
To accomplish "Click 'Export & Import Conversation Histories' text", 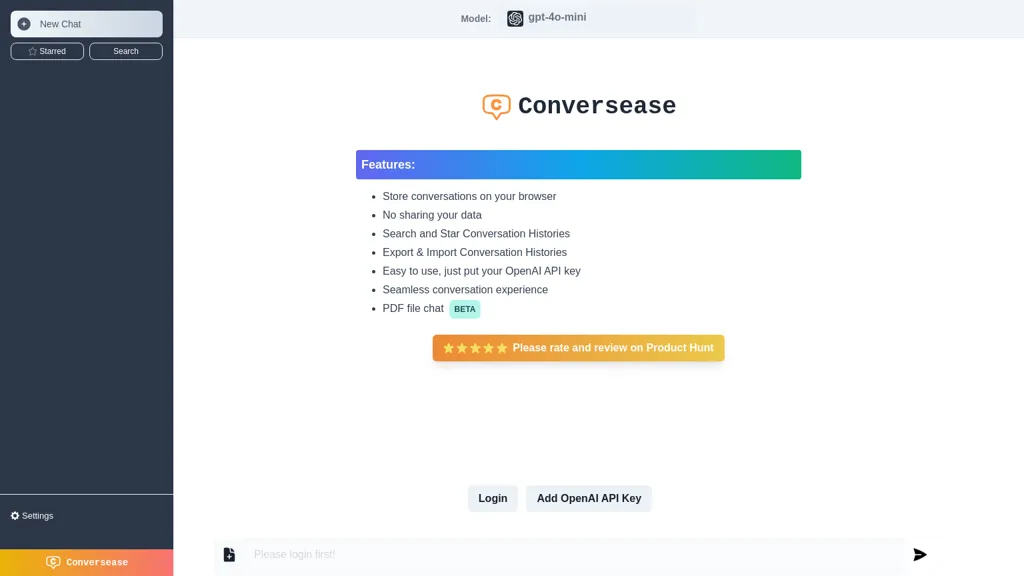I will point(475,252).
